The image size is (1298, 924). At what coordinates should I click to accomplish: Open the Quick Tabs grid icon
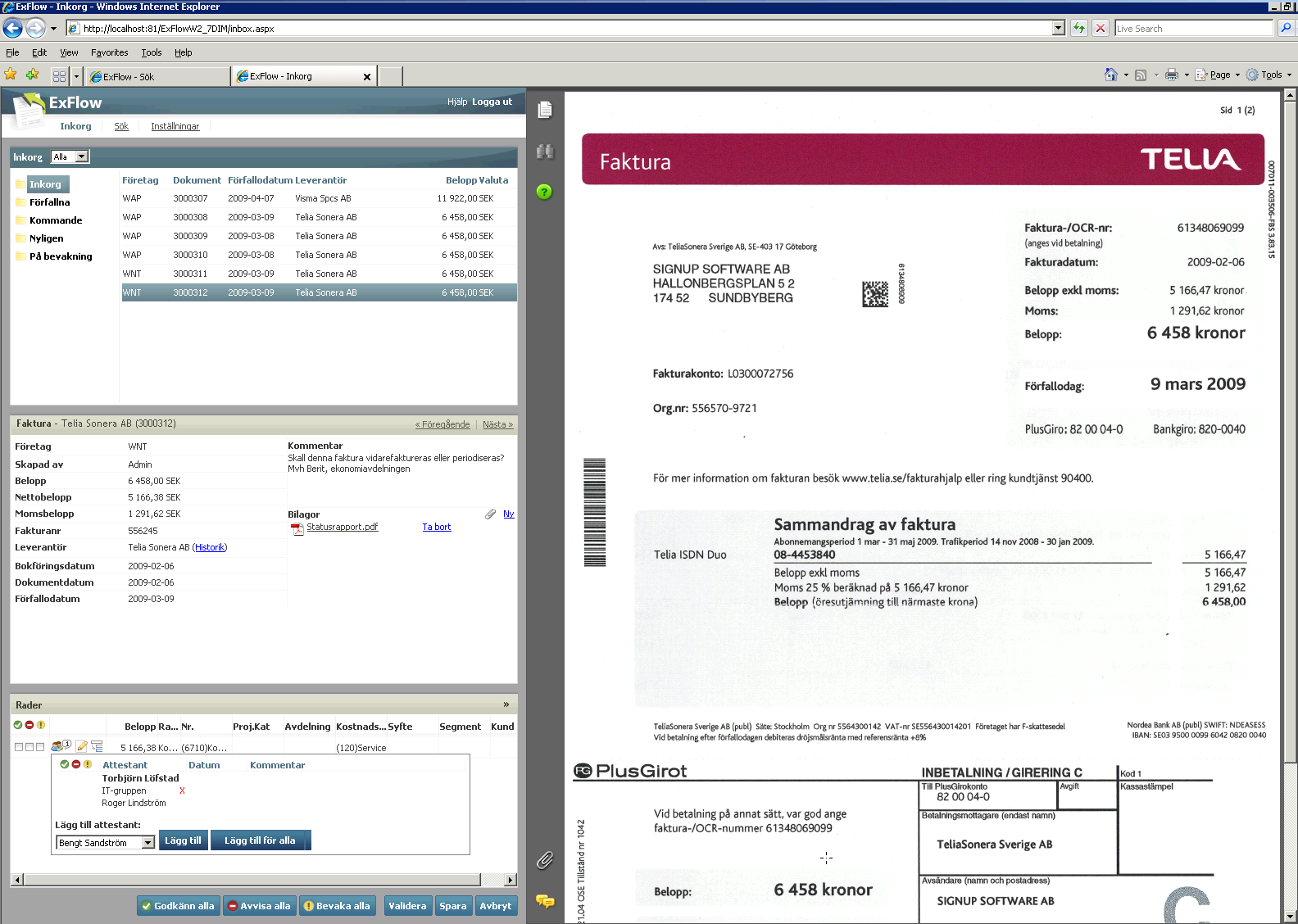point(59,76)
